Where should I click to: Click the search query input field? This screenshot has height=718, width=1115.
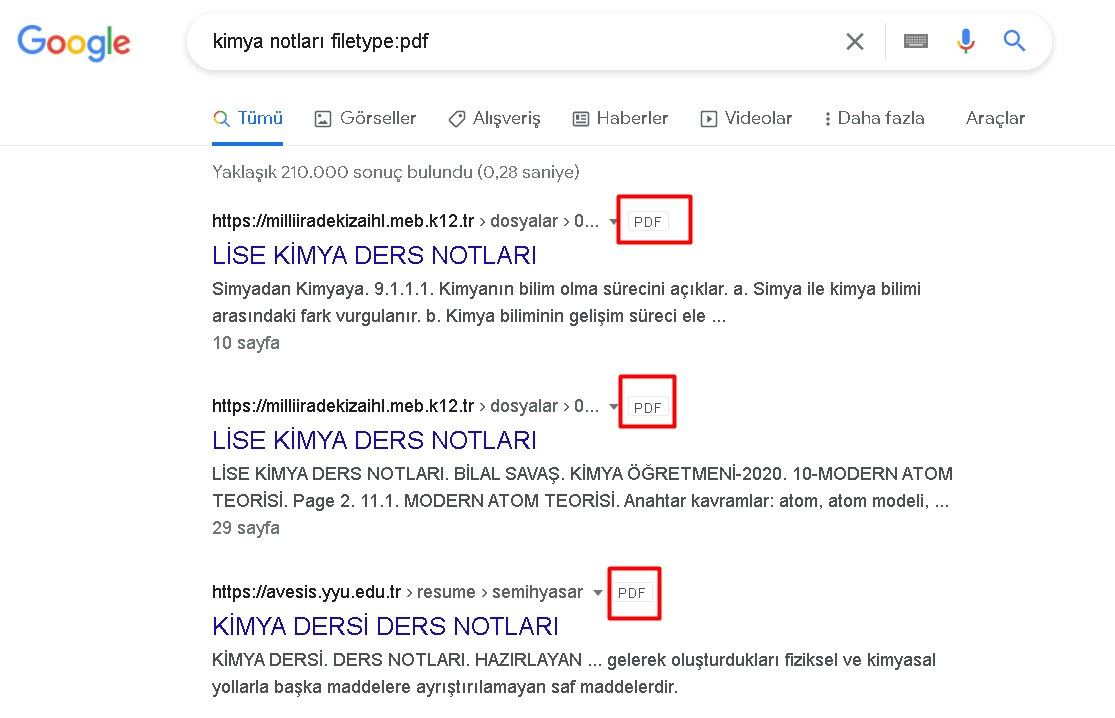point(519,41)
